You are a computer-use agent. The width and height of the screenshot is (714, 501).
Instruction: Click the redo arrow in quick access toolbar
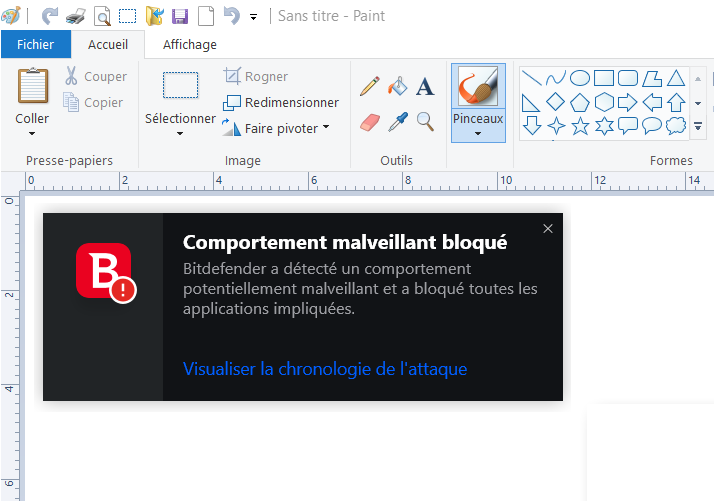click(50, 16)
